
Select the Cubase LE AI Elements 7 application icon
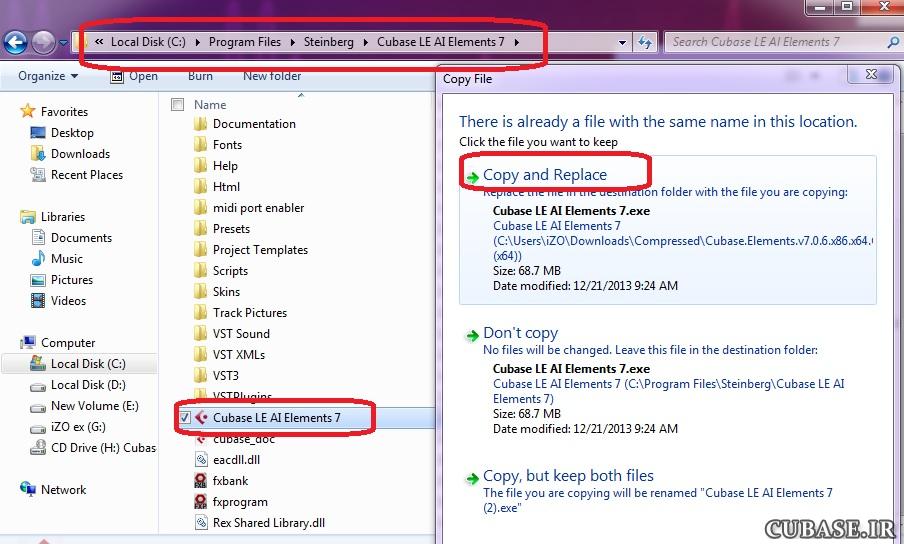[x=201, y=417]
